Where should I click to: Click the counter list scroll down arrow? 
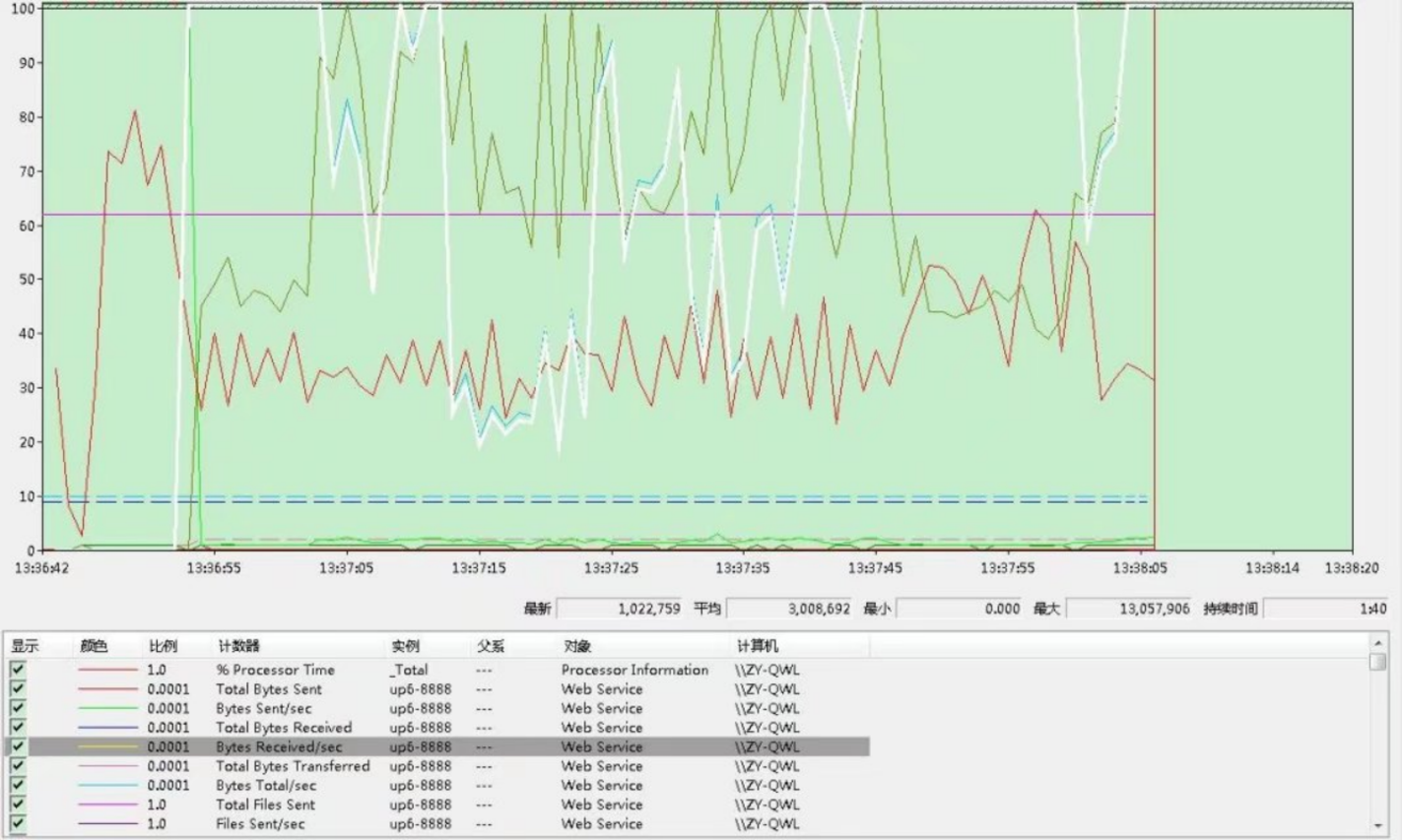[x=1377, y=826]
